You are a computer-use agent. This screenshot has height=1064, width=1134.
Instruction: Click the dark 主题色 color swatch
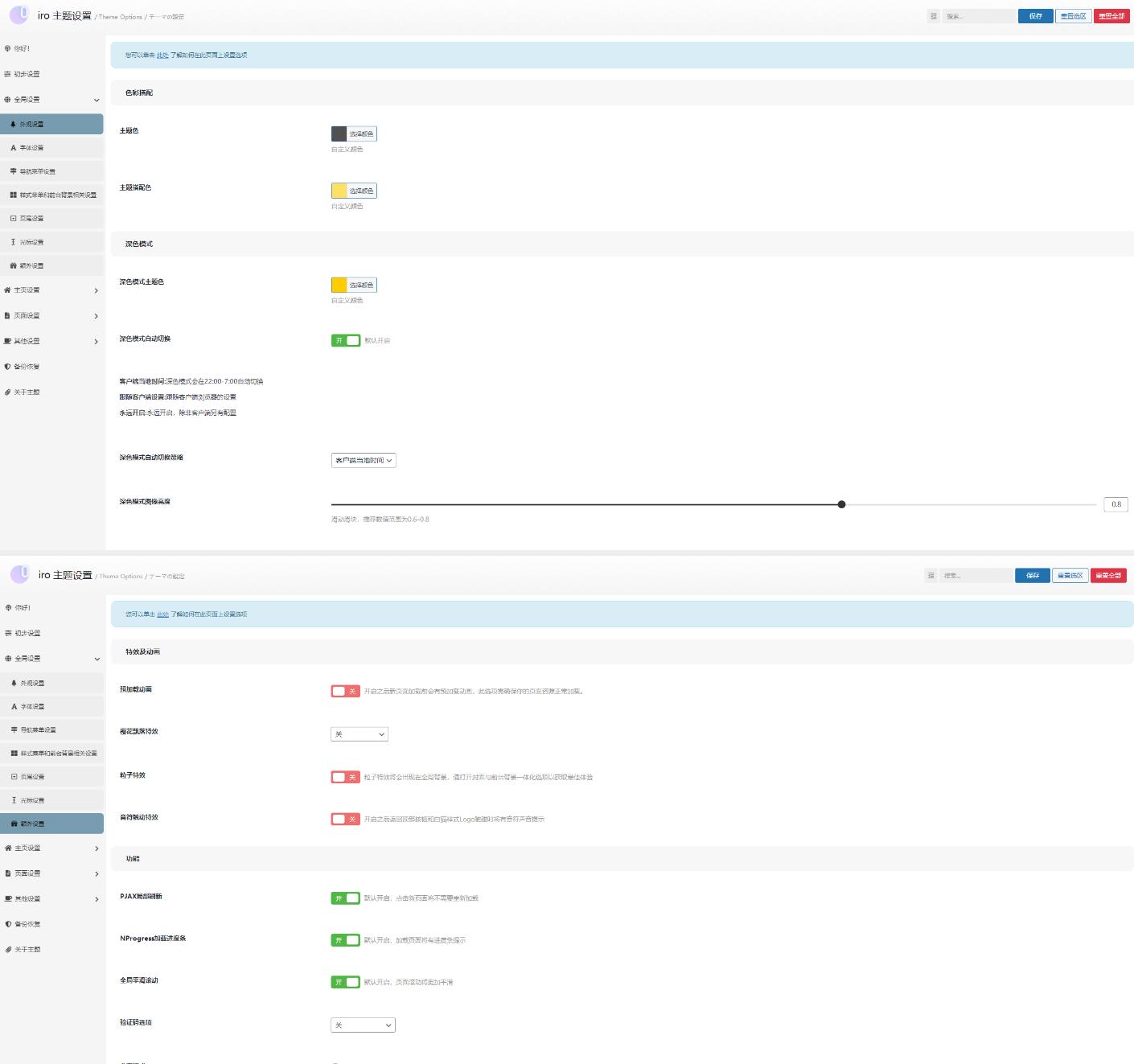point(339,134)
